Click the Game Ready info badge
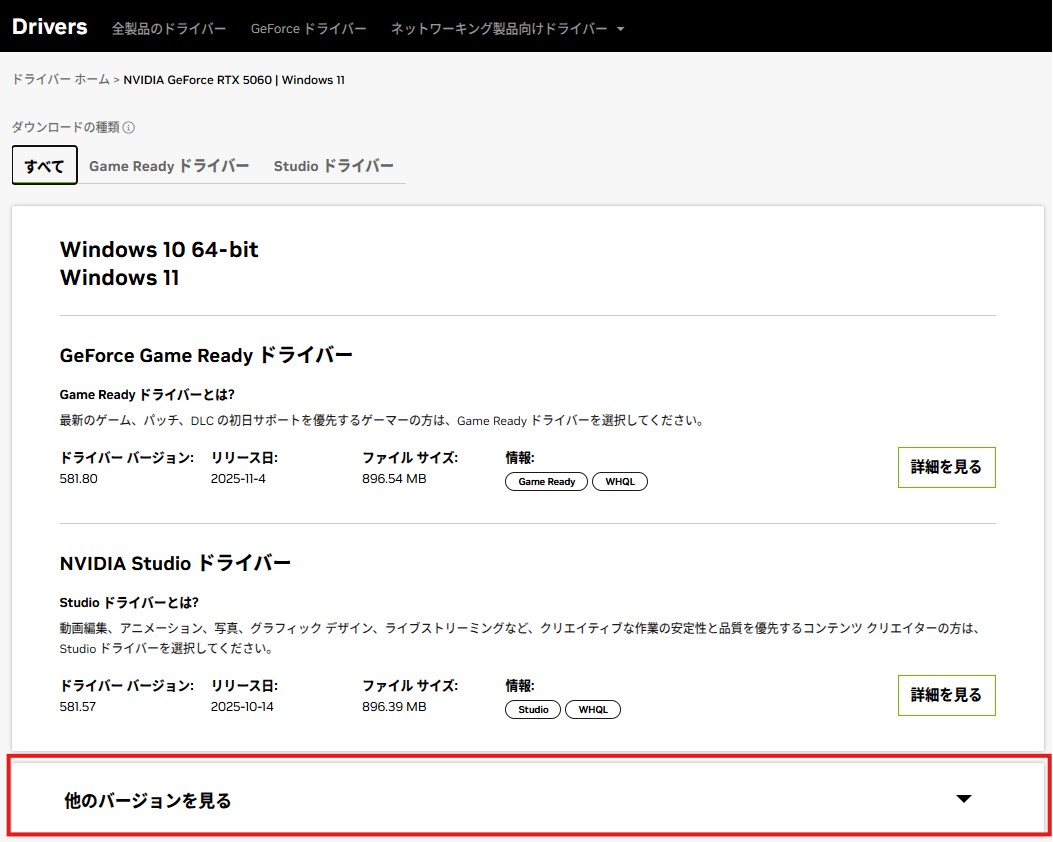1053x842 pixels. tap(546, 481)
